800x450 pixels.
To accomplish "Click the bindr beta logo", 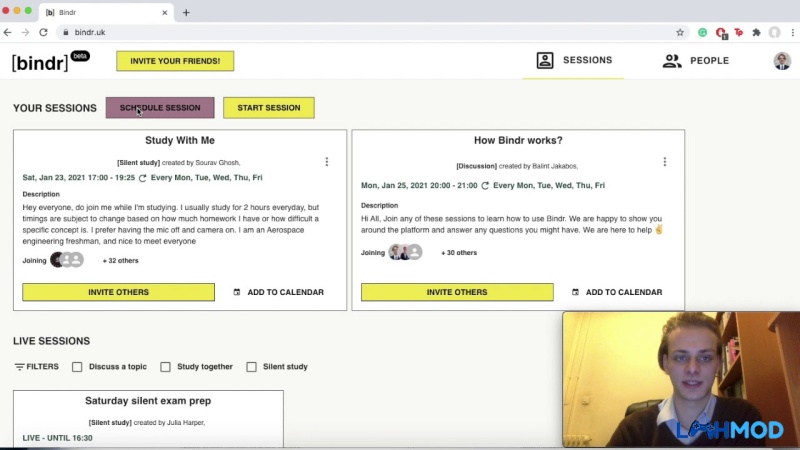I will (51, 61).
